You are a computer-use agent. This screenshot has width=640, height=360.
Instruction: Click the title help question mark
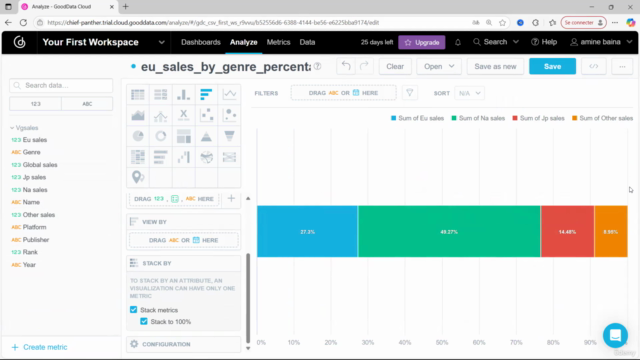pos(318,66)
